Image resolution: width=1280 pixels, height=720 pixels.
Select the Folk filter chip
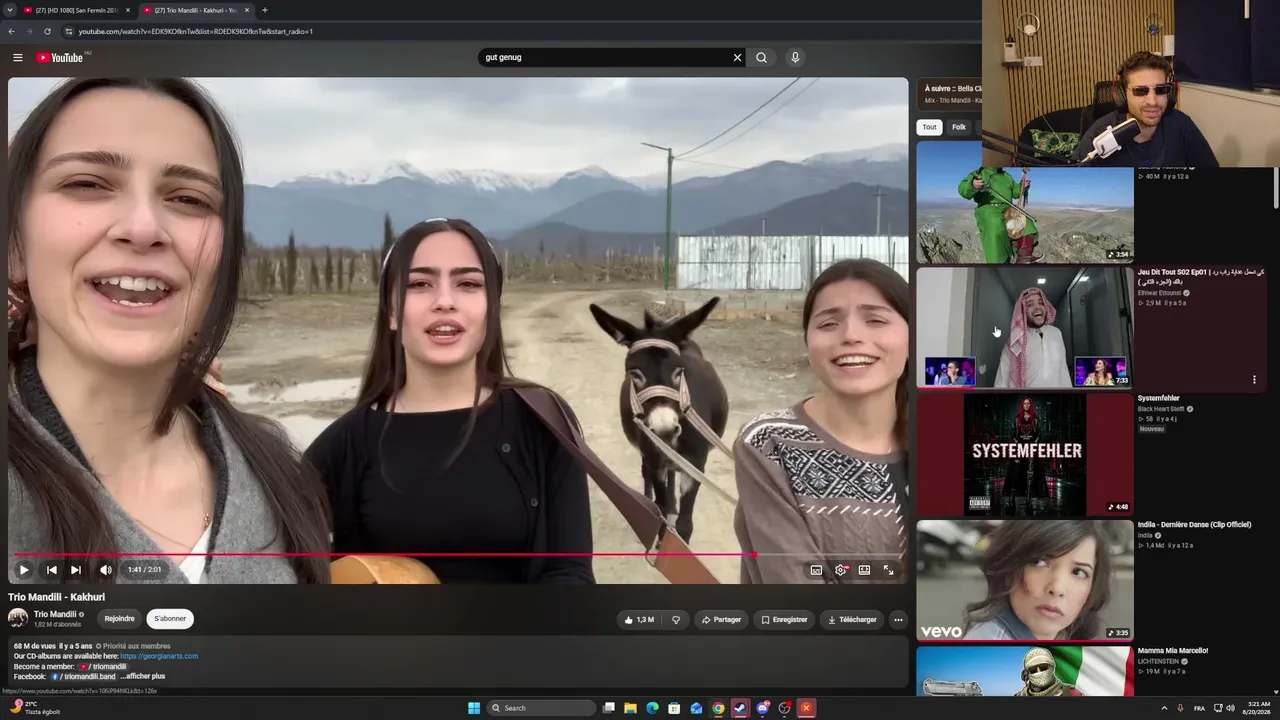pos(959,127)
